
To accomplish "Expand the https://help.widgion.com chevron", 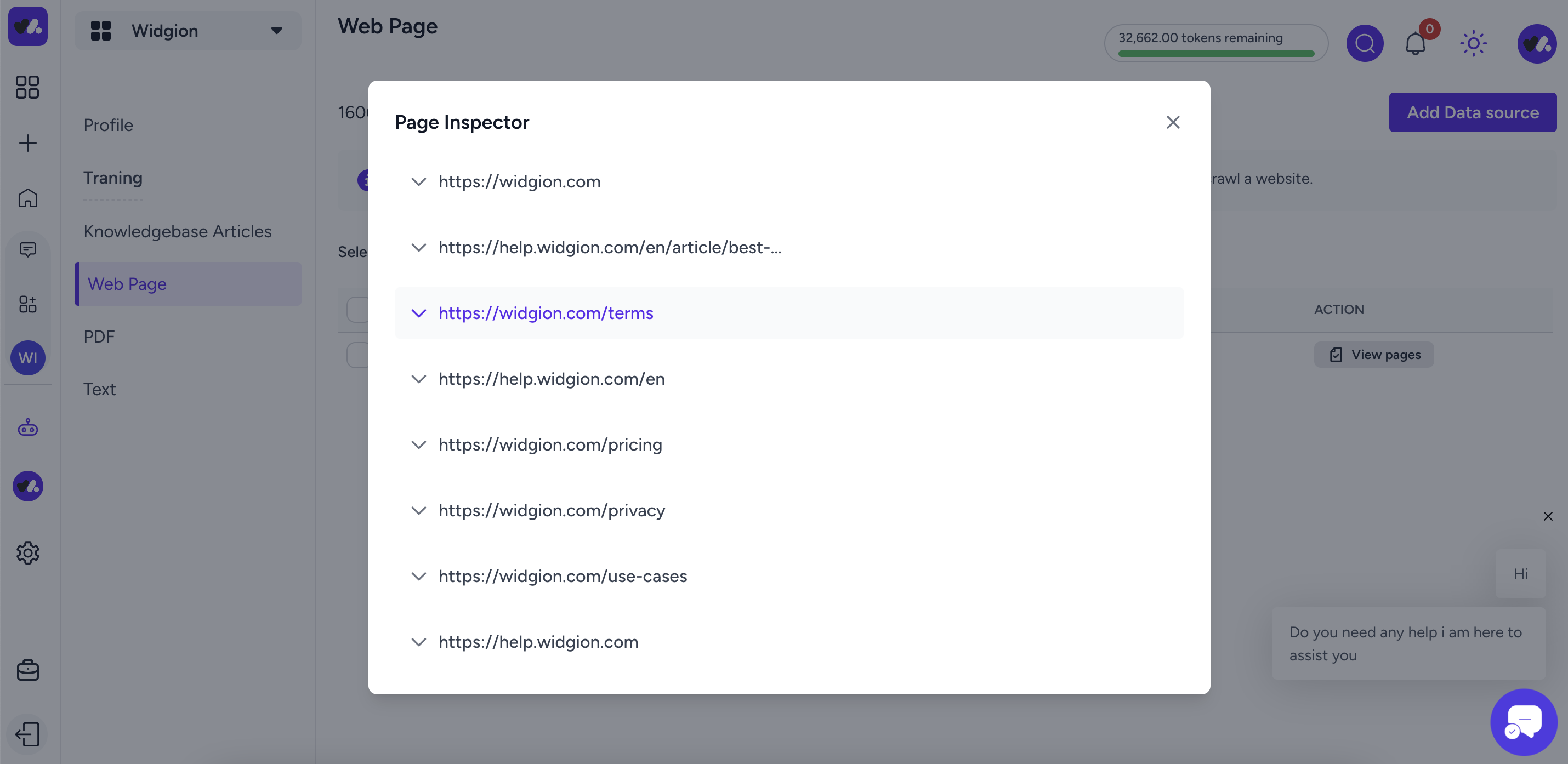I will 419,642.
